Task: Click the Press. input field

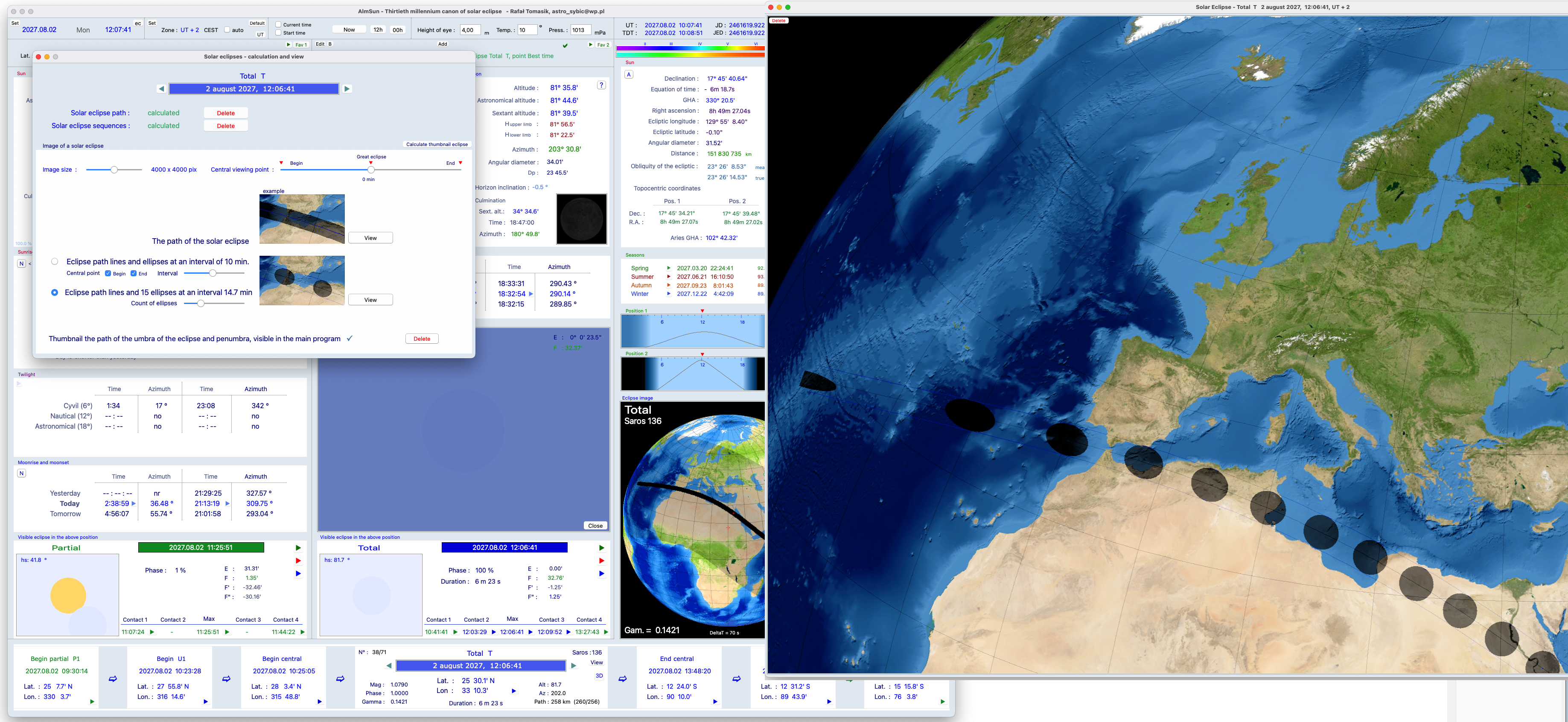Action: point(581,30)
